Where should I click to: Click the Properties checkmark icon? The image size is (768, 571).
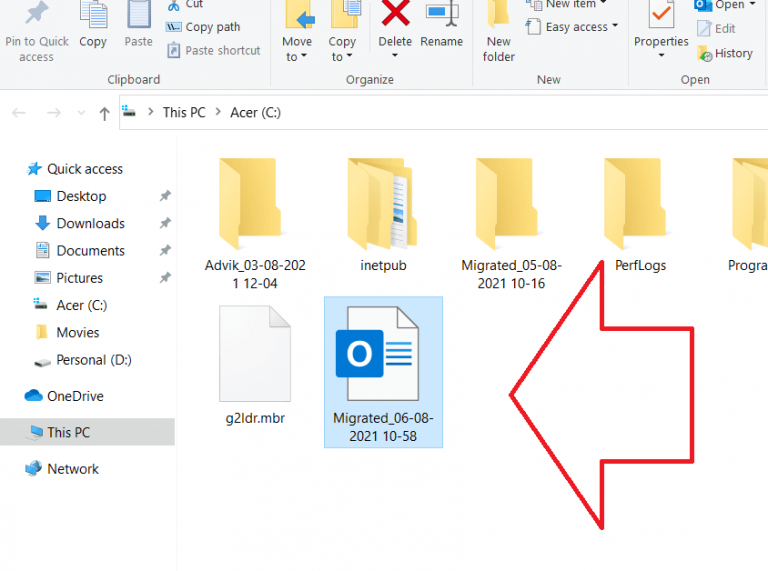coord(661,15)
